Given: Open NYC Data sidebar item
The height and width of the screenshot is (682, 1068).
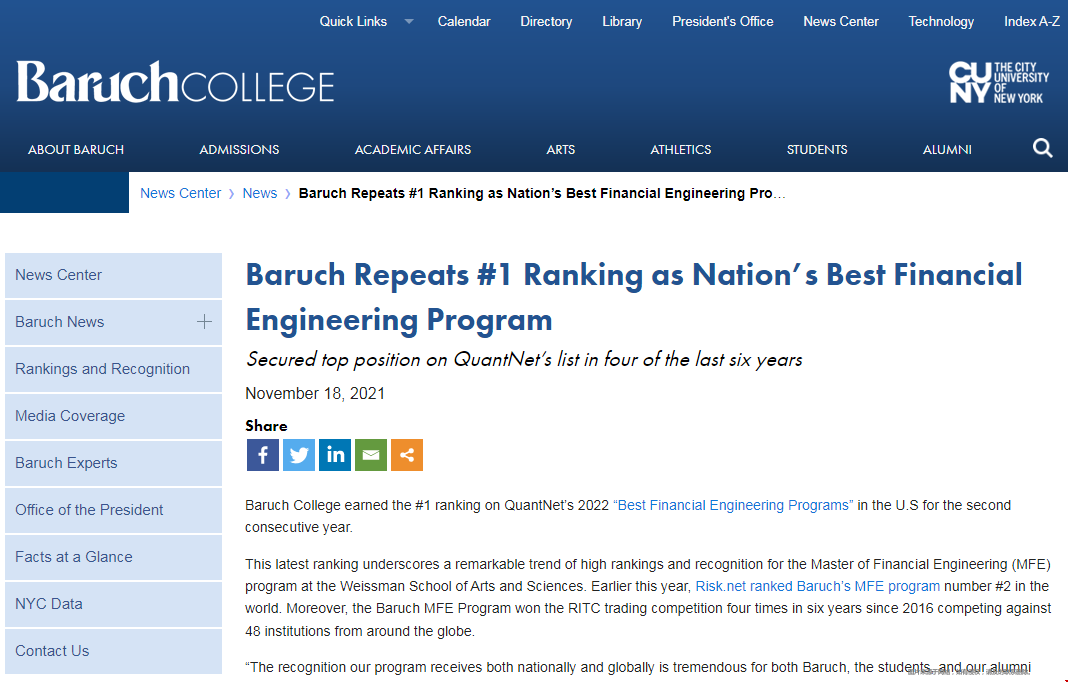Looking at the screenshot, I should point(113,604).
